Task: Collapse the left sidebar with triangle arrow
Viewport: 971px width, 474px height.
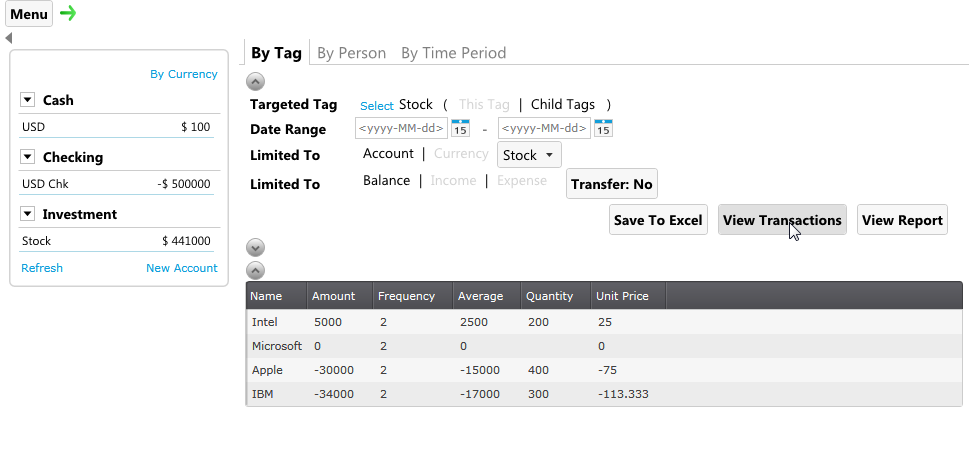Action: (x=9, y=38)
